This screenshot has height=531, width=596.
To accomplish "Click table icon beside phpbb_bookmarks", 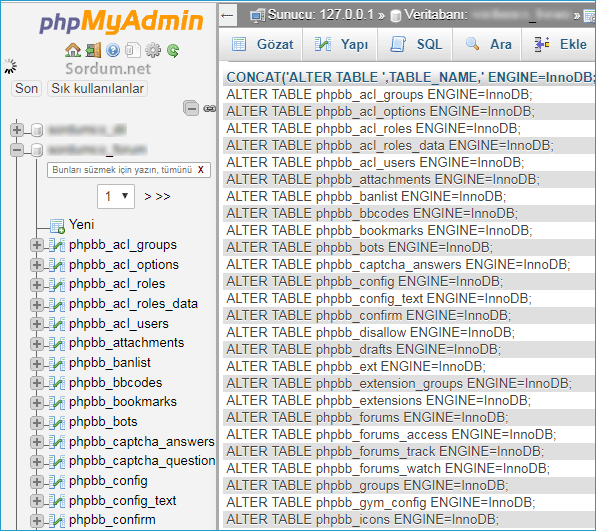I will pos(57,402).
